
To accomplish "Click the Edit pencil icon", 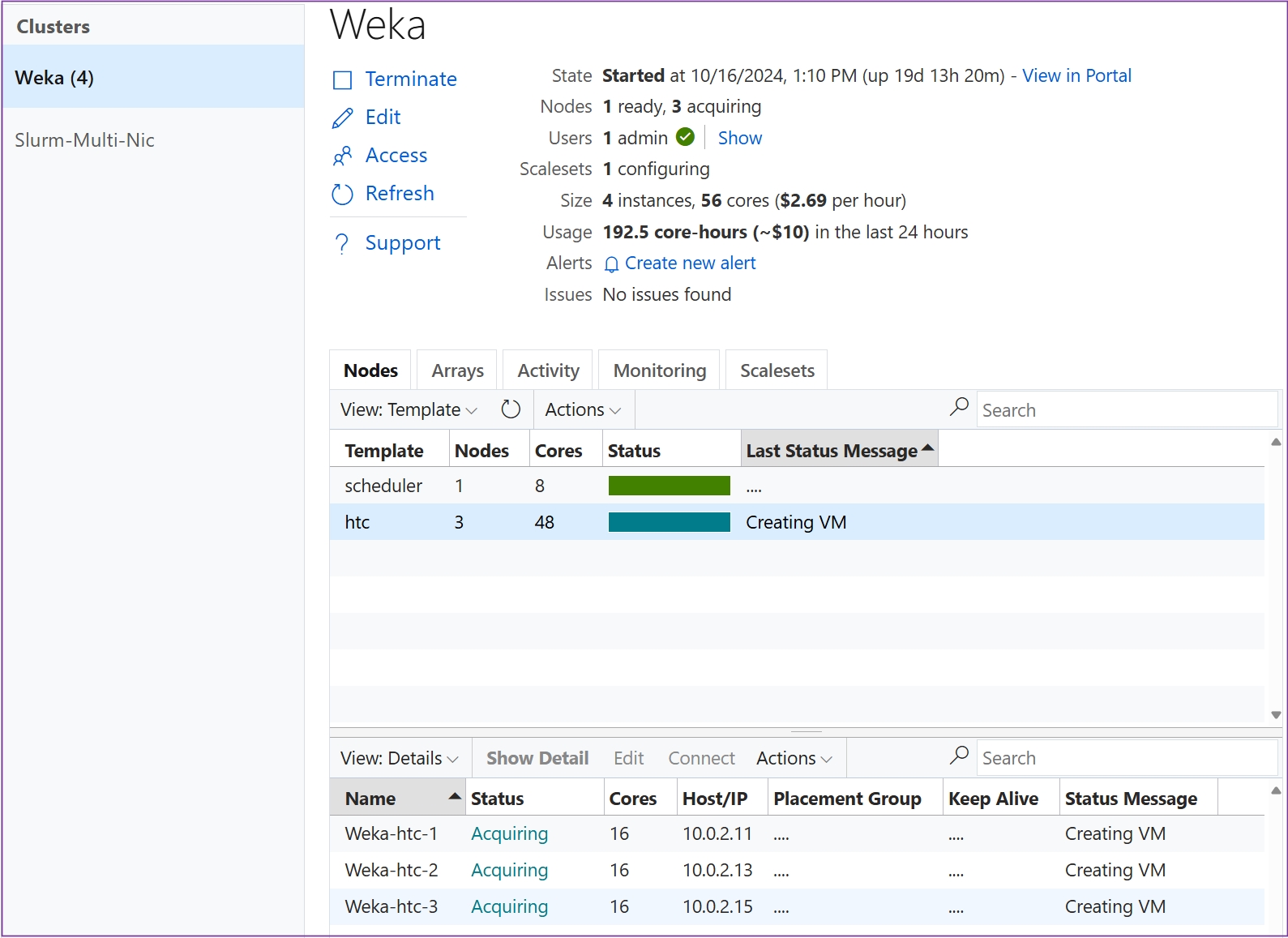I will pos(343,118).
